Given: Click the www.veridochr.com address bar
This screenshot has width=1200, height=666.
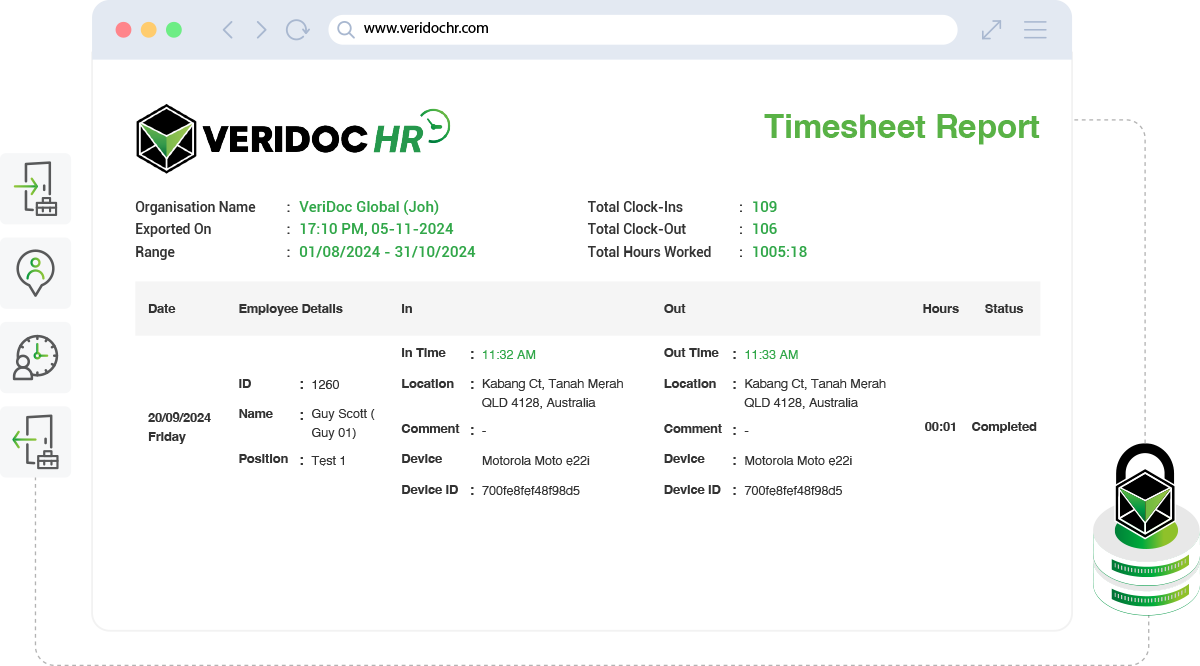Looking at the screenshot, I should (x=640, y=29).
